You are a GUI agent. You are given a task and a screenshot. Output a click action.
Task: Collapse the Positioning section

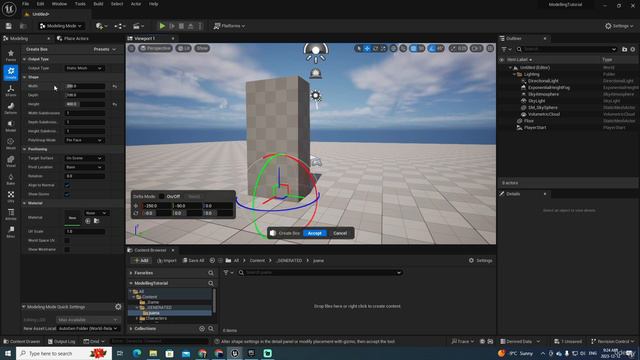coord(24,149)
